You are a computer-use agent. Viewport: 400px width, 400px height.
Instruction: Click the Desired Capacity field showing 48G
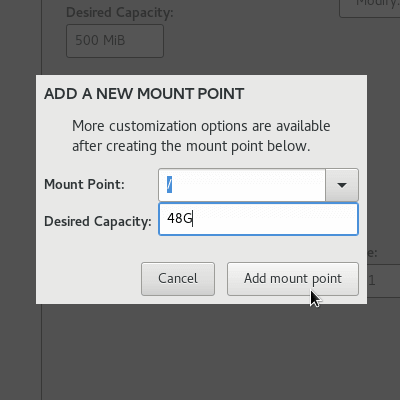point(258,219)
